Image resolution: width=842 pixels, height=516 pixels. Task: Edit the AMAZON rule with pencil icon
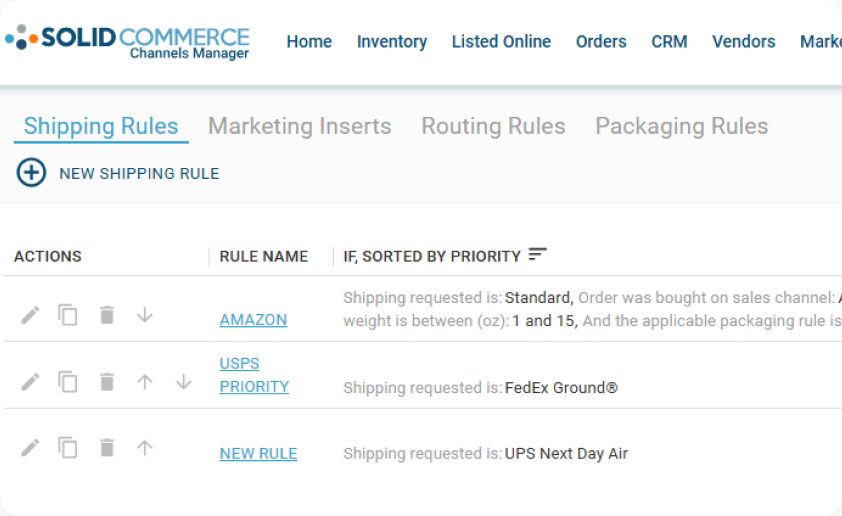(x=30, y=315)
